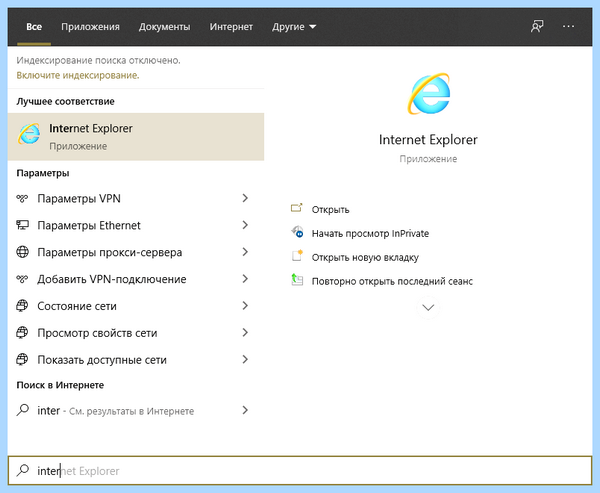This screenshot has height=493, width=600.
Task: Click the VPN icon beside Добавить VPN-подключение
Action: pos(22,279)
